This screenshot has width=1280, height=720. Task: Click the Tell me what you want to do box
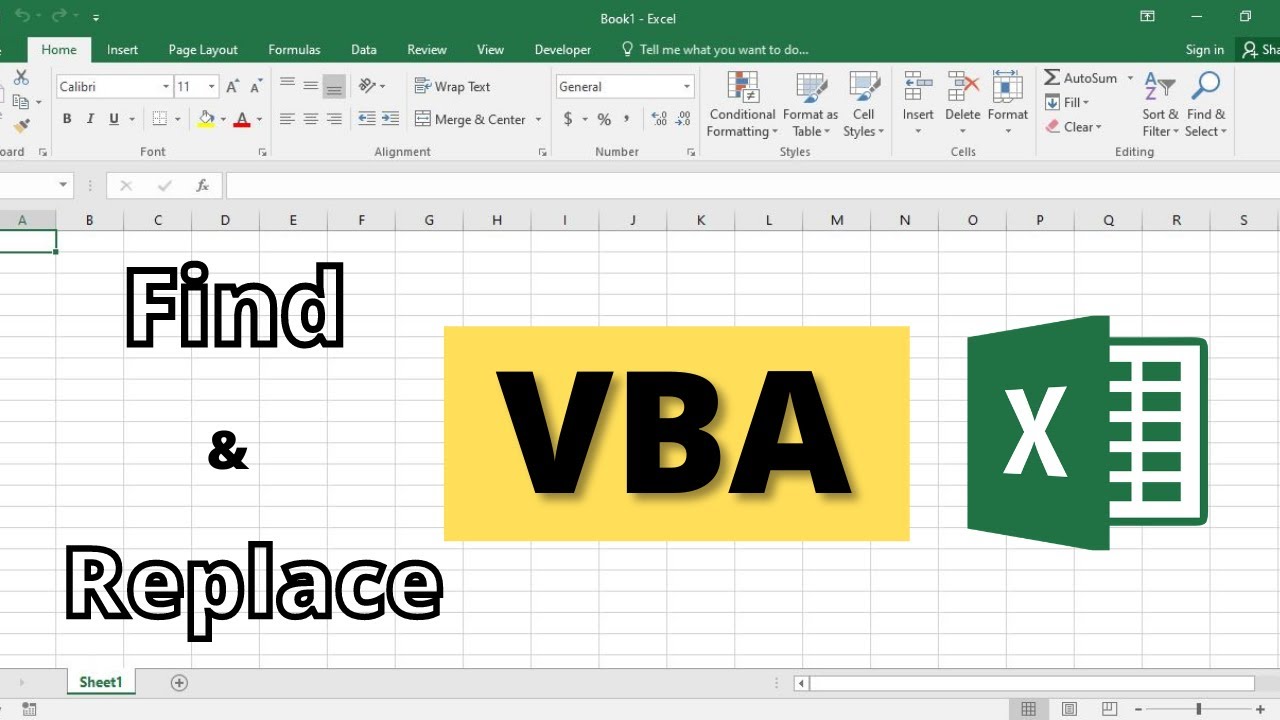pyautogui.click(x=714, y=50)
